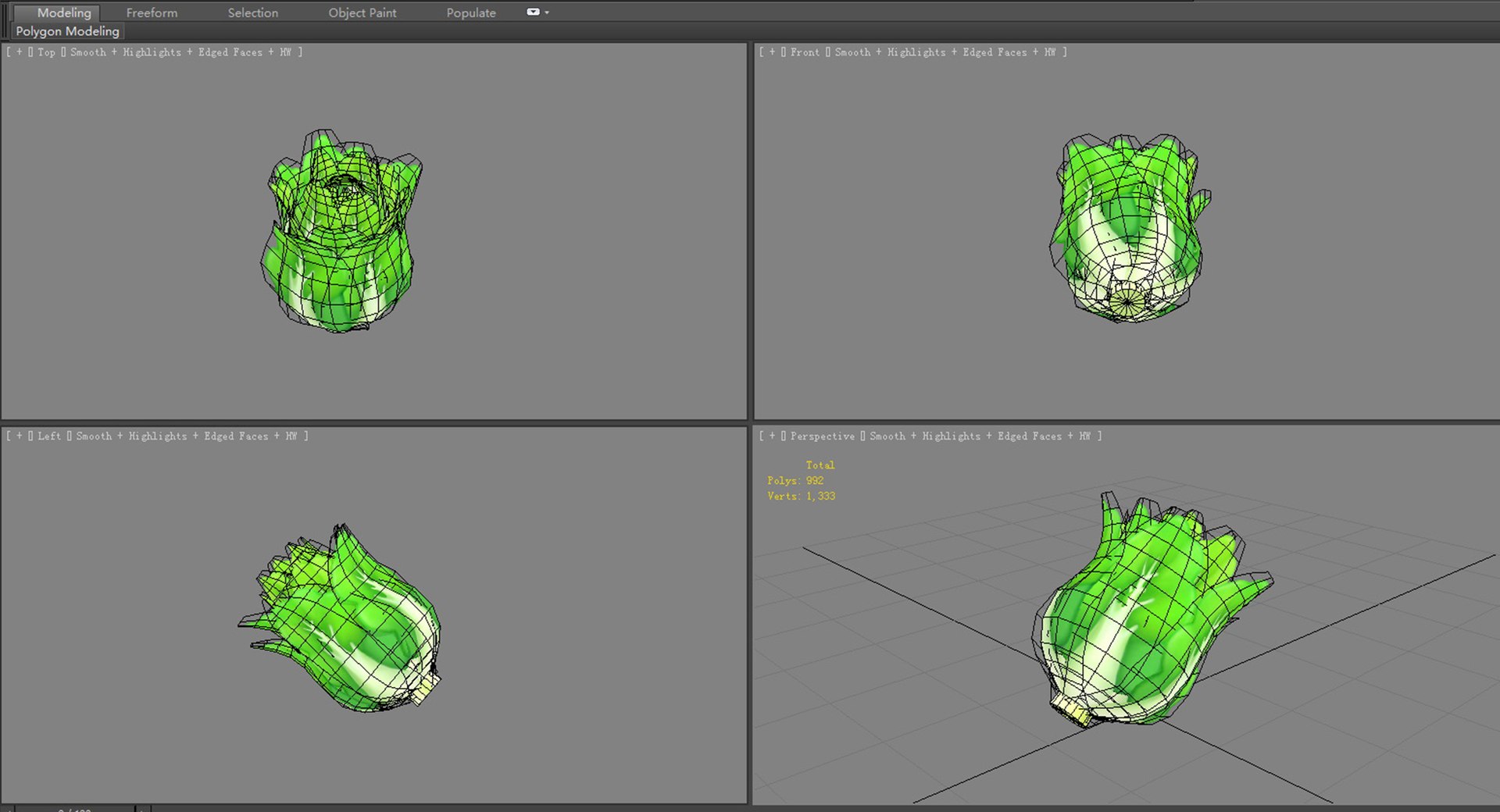Open the Perspective view name menu
The height and width of the screenshot is (812, 1500).
(822, 436)
